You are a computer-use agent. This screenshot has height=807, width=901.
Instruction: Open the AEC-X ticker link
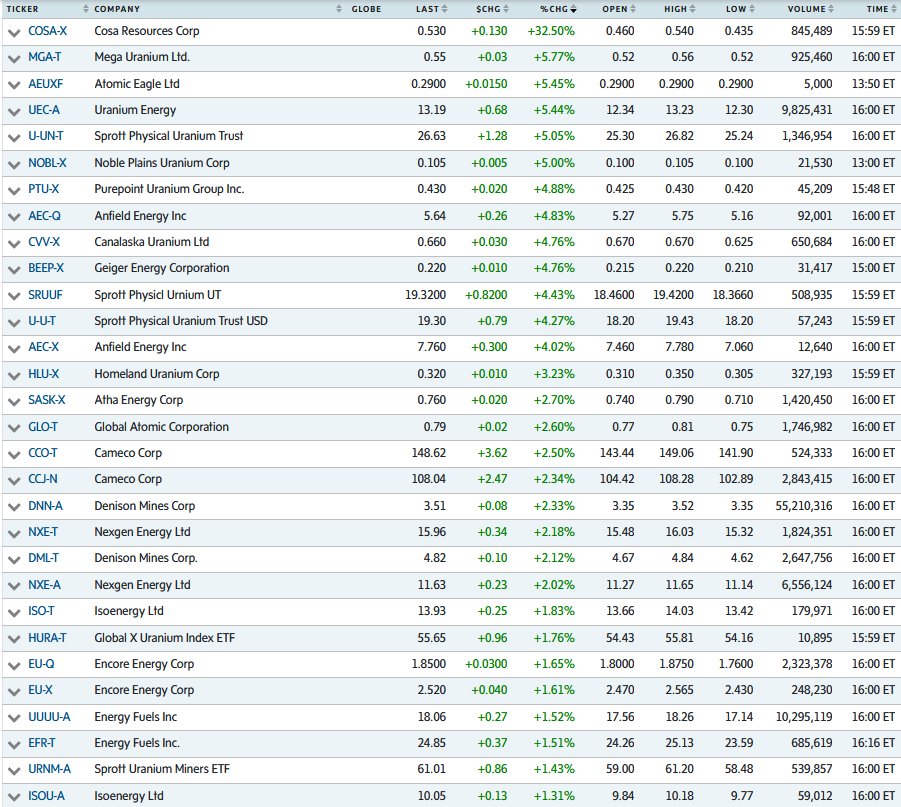(44, 347)
